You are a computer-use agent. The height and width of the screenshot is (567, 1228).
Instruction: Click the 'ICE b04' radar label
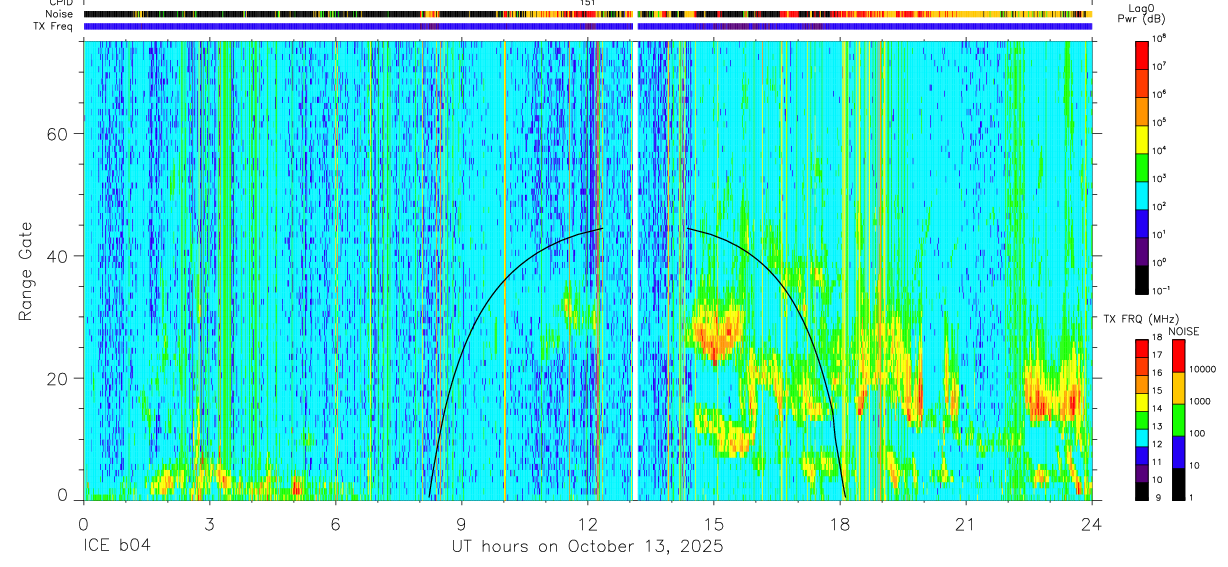(x=118, y=547)
